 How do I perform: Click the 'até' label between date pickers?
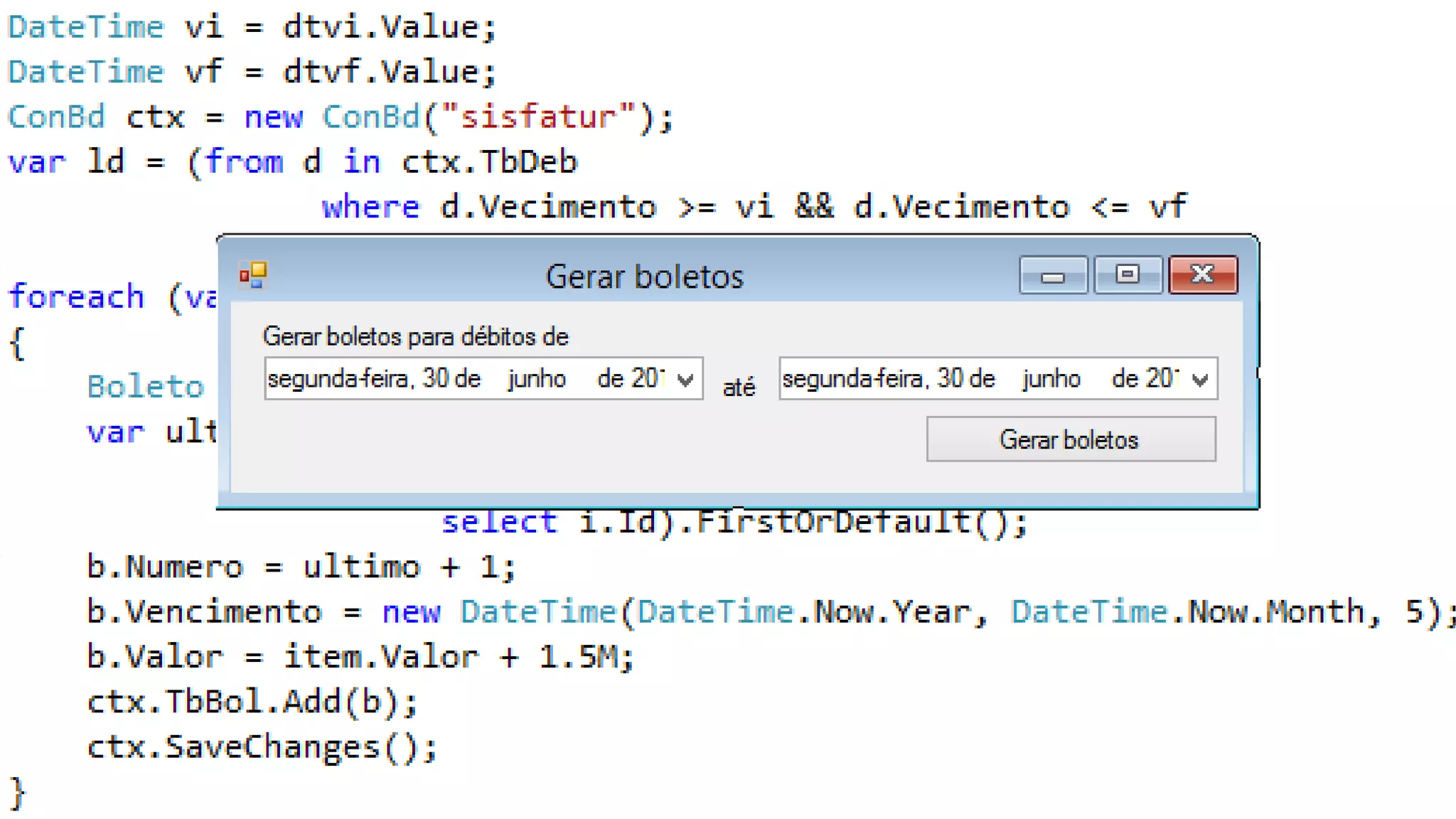(x=739, y=387)
